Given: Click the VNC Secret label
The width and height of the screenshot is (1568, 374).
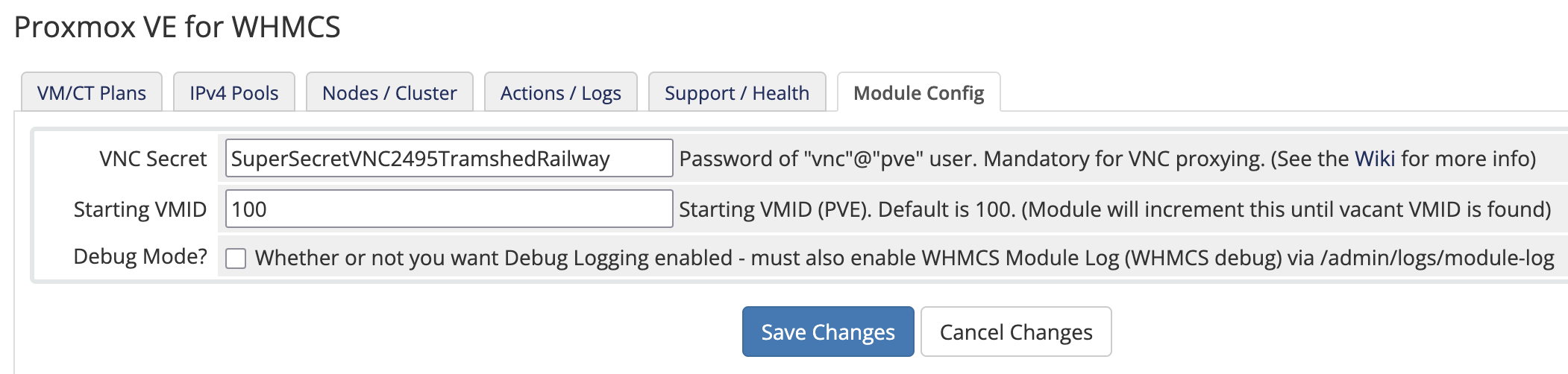Looking at the screenshot, I should (153, 159).
